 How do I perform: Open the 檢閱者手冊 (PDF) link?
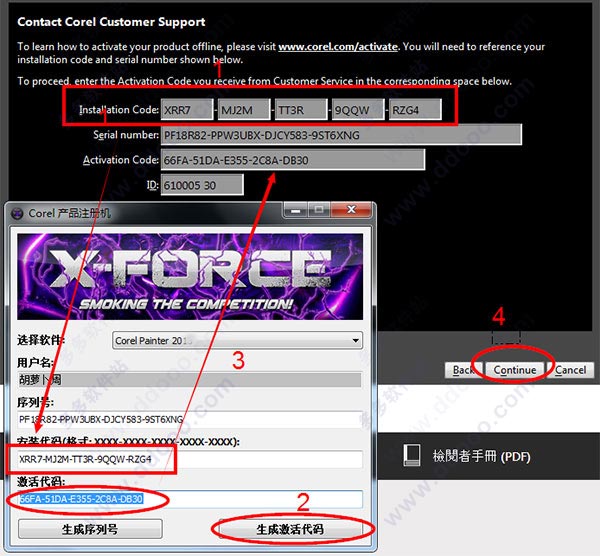pyautogui.click(x=481, y=456)
